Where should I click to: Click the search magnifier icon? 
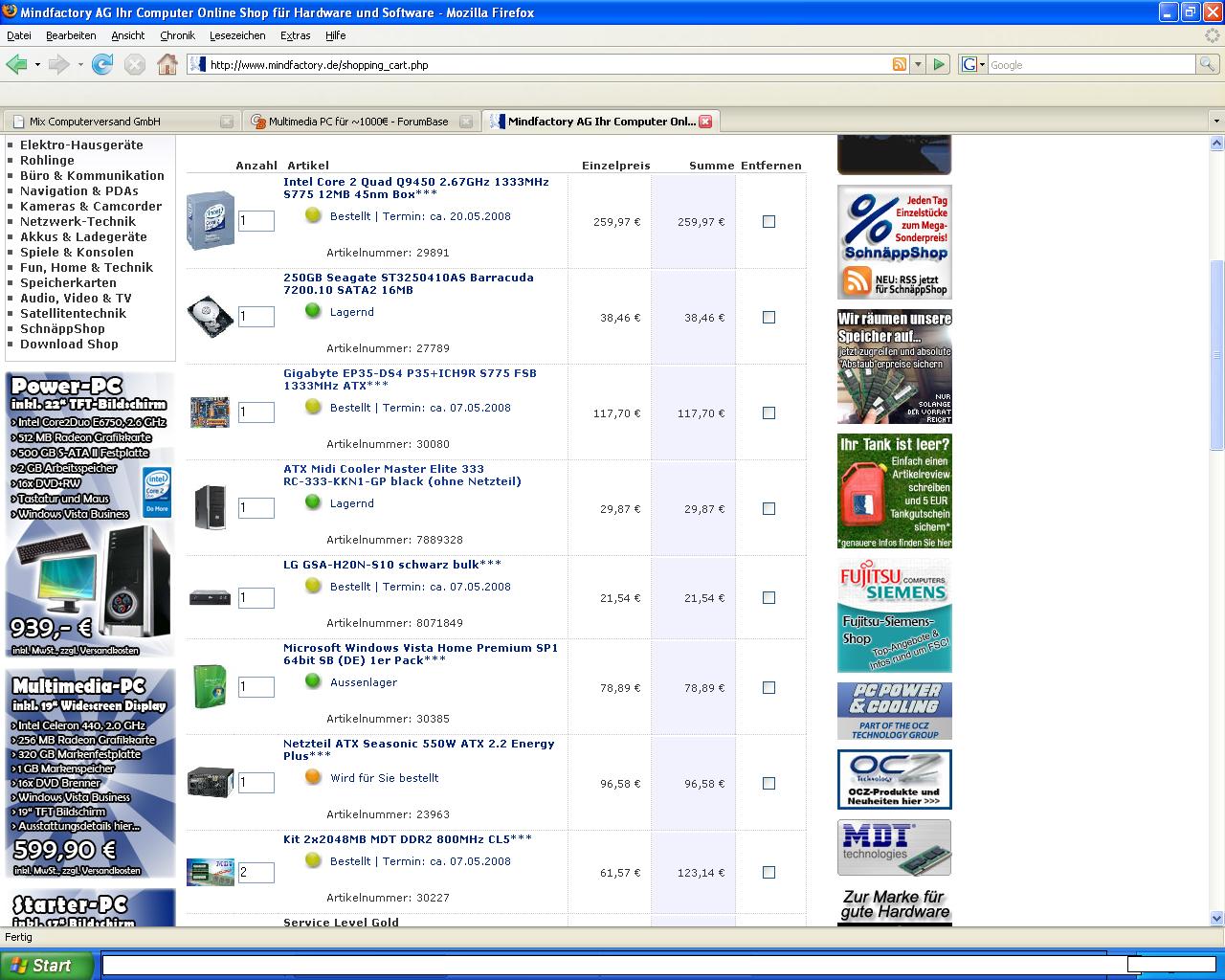click(1209, 64)
